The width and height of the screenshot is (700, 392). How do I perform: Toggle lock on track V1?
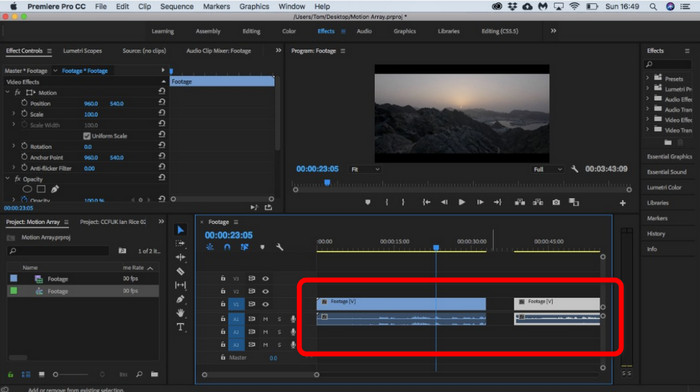click(x=223, y=304)
